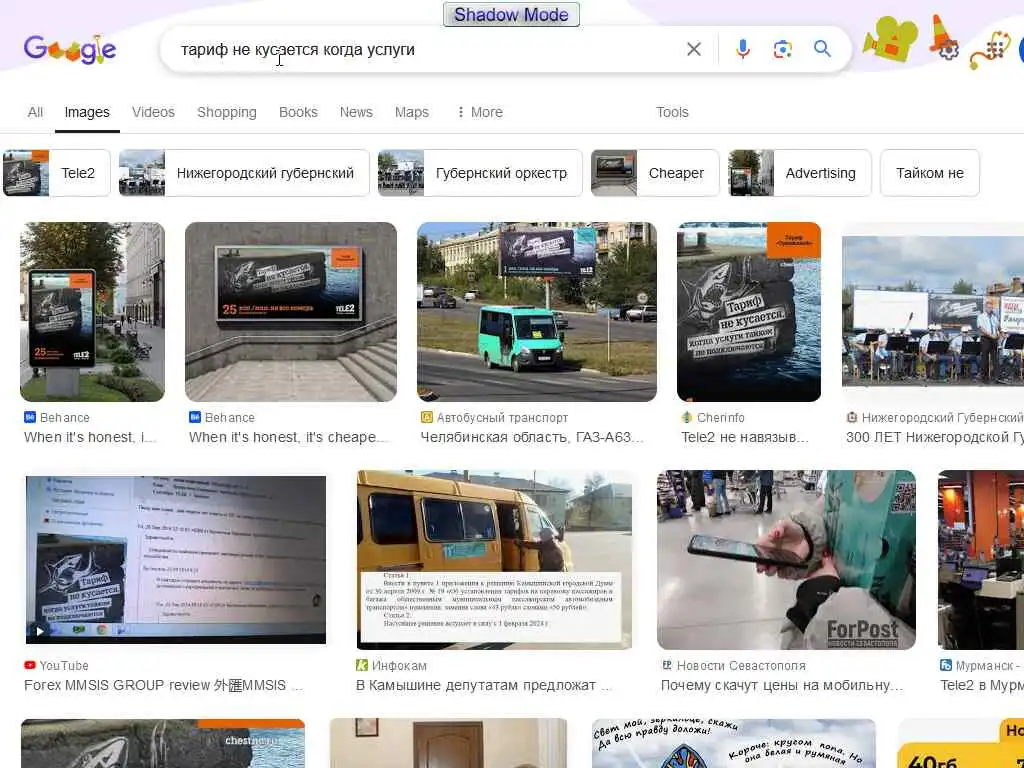This screenshot has width=1024, height=768.
Task: Open 'В Камышине депутатам предложат' link
Action: [483, 686]
